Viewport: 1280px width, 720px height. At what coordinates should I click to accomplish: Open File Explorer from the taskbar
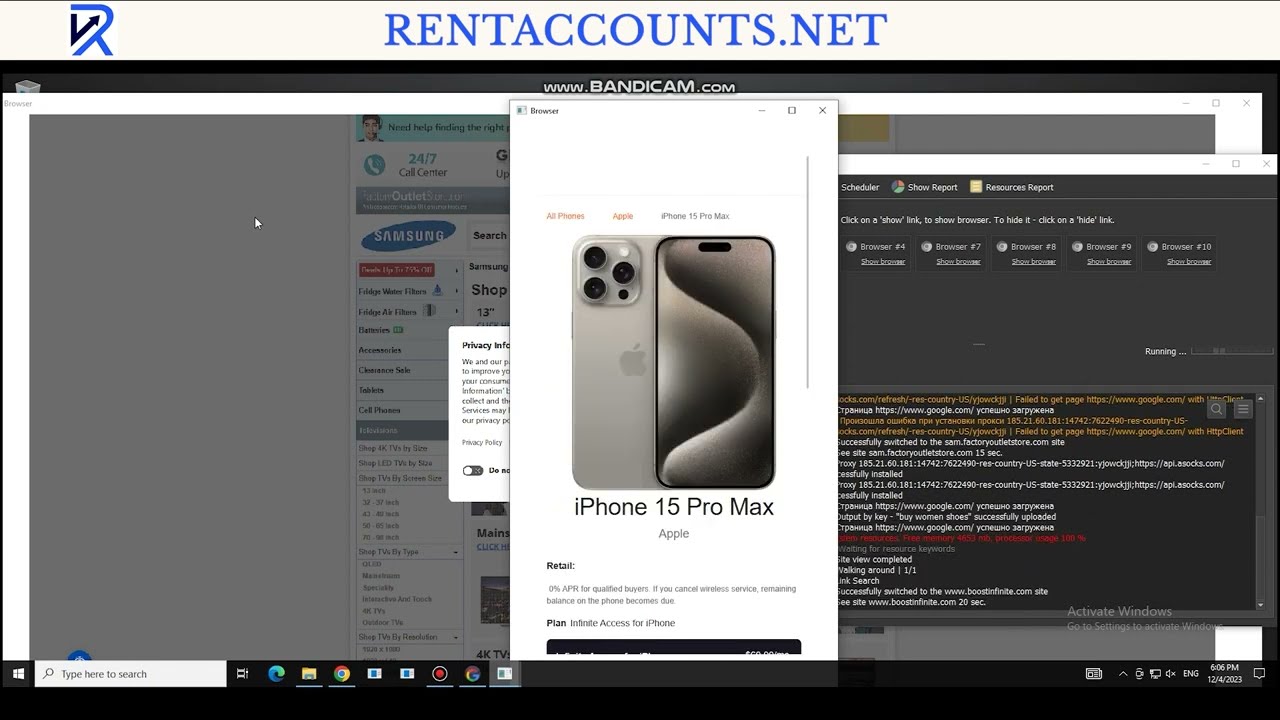(x=309, y=674)
